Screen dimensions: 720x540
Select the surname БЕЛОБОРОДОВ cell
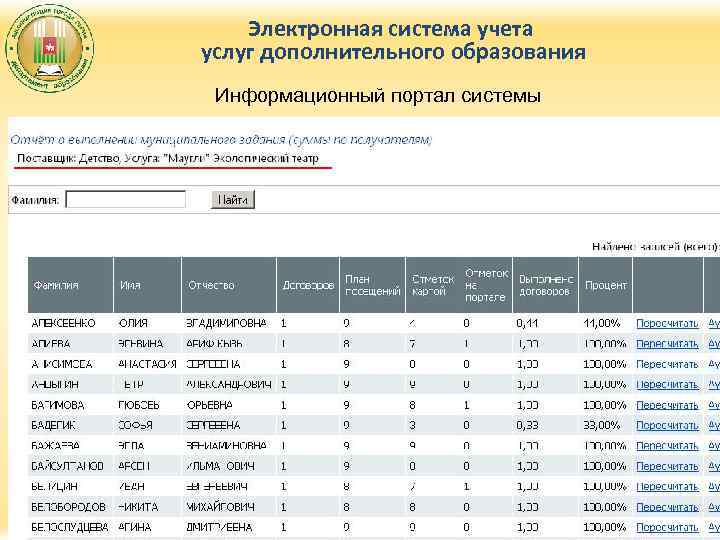pyautogui.click(x=68, y=507)
